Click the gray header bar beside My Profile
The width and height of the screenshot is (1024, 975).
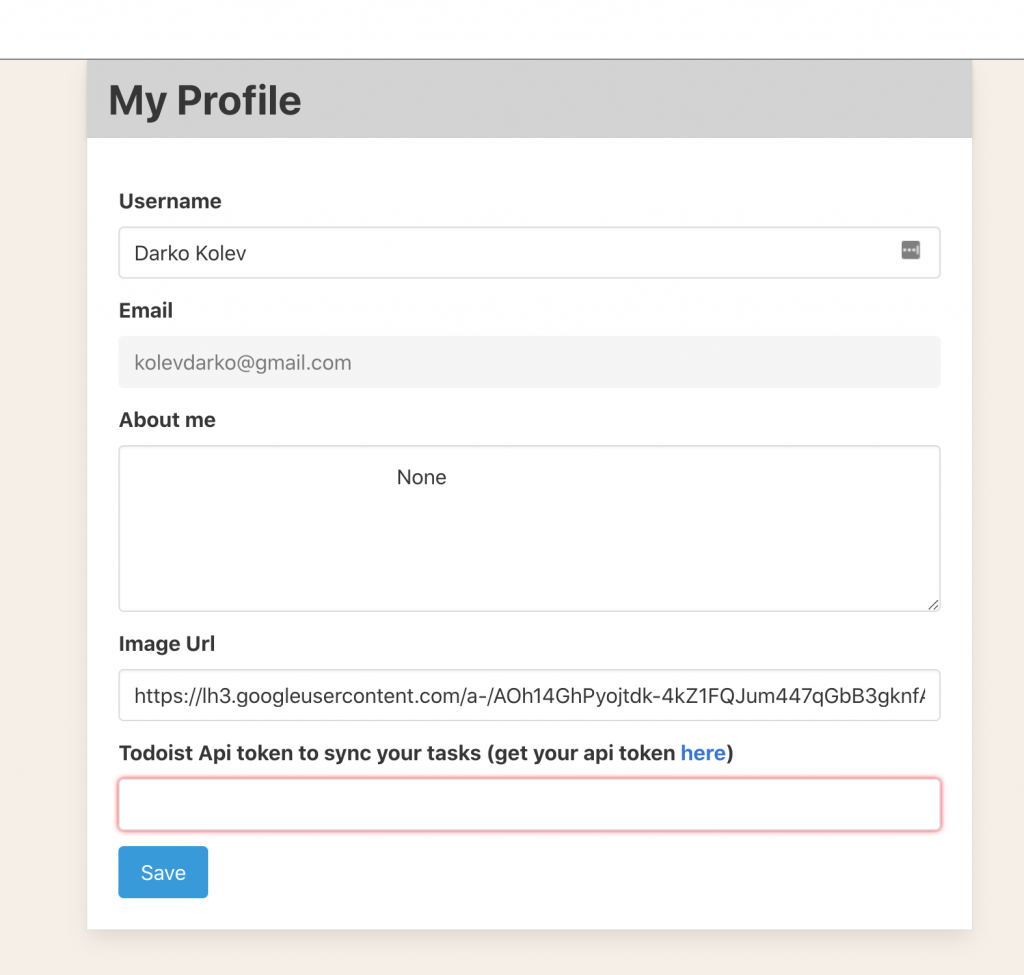tap(637, 99)
